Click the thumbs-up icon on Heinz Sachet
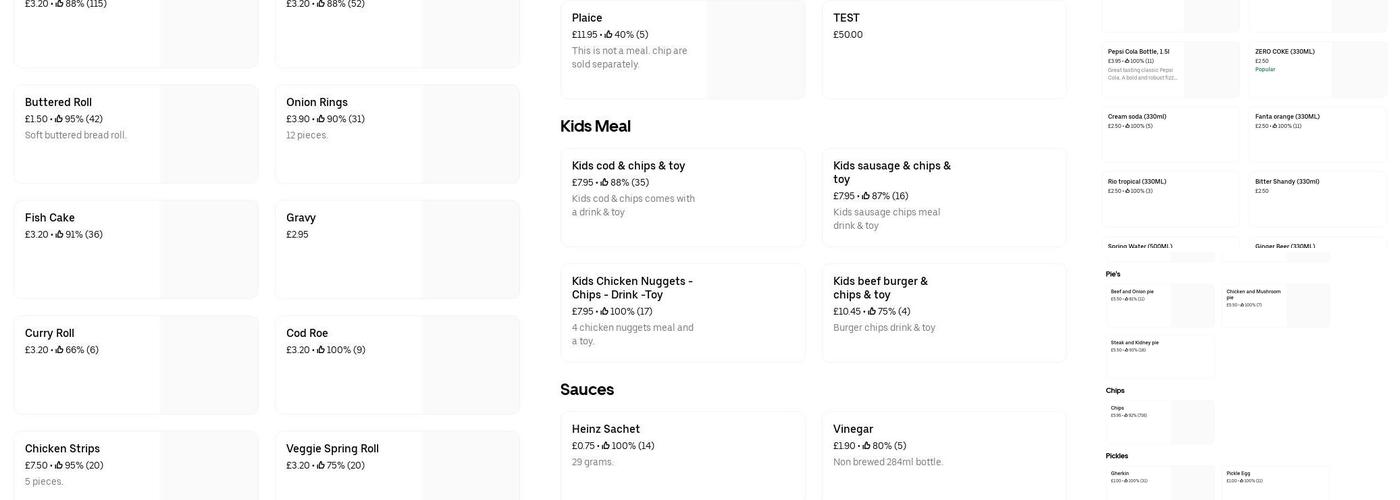This screenshot has height=500, width=1400. coord(606,446)
